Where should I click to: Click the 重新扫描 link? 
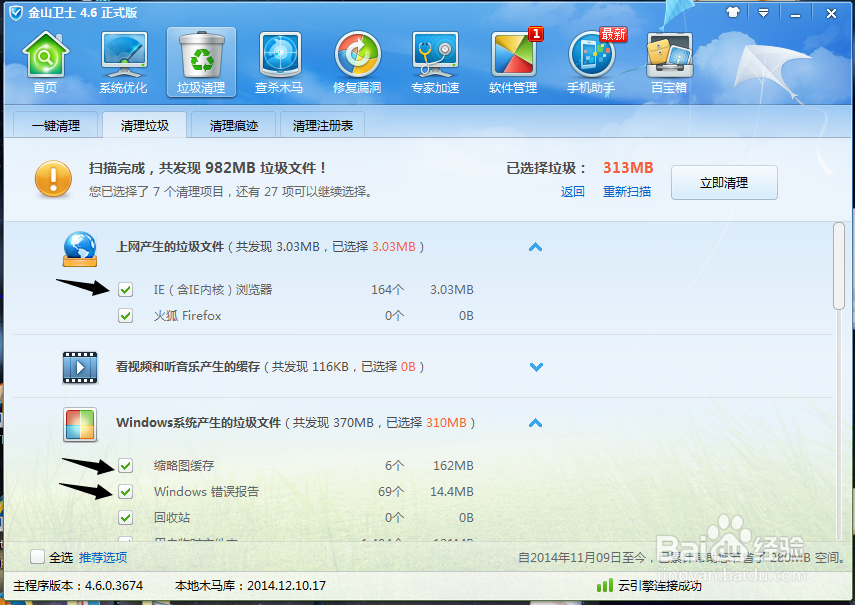627,191
